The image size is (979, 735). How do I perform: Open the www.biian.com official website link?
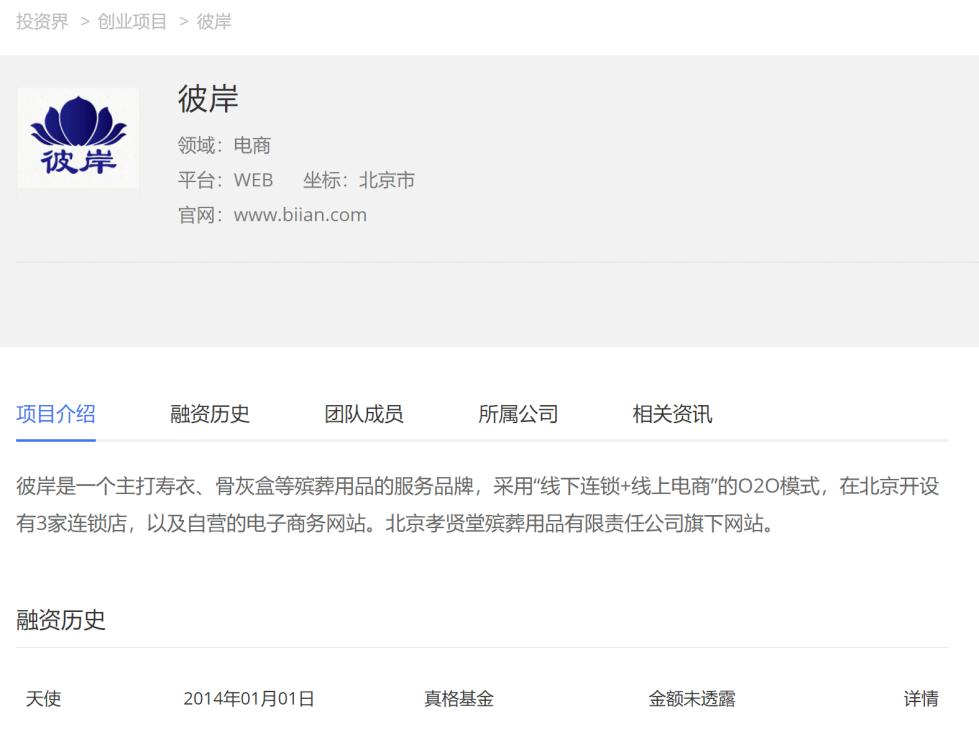tap(300, 215)
